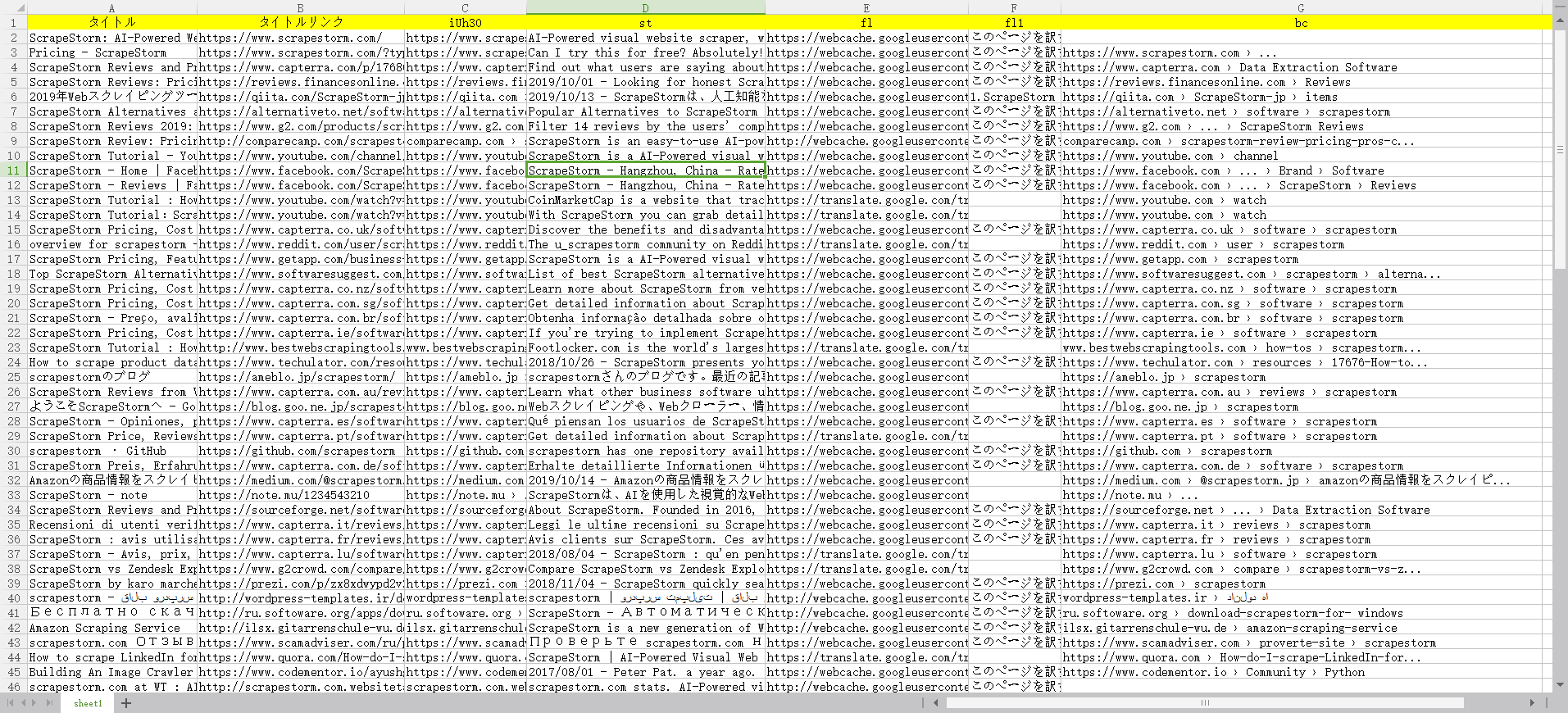The image size is (1568, 713).
Task: Select column D header
Action: [x=645, y=7]
